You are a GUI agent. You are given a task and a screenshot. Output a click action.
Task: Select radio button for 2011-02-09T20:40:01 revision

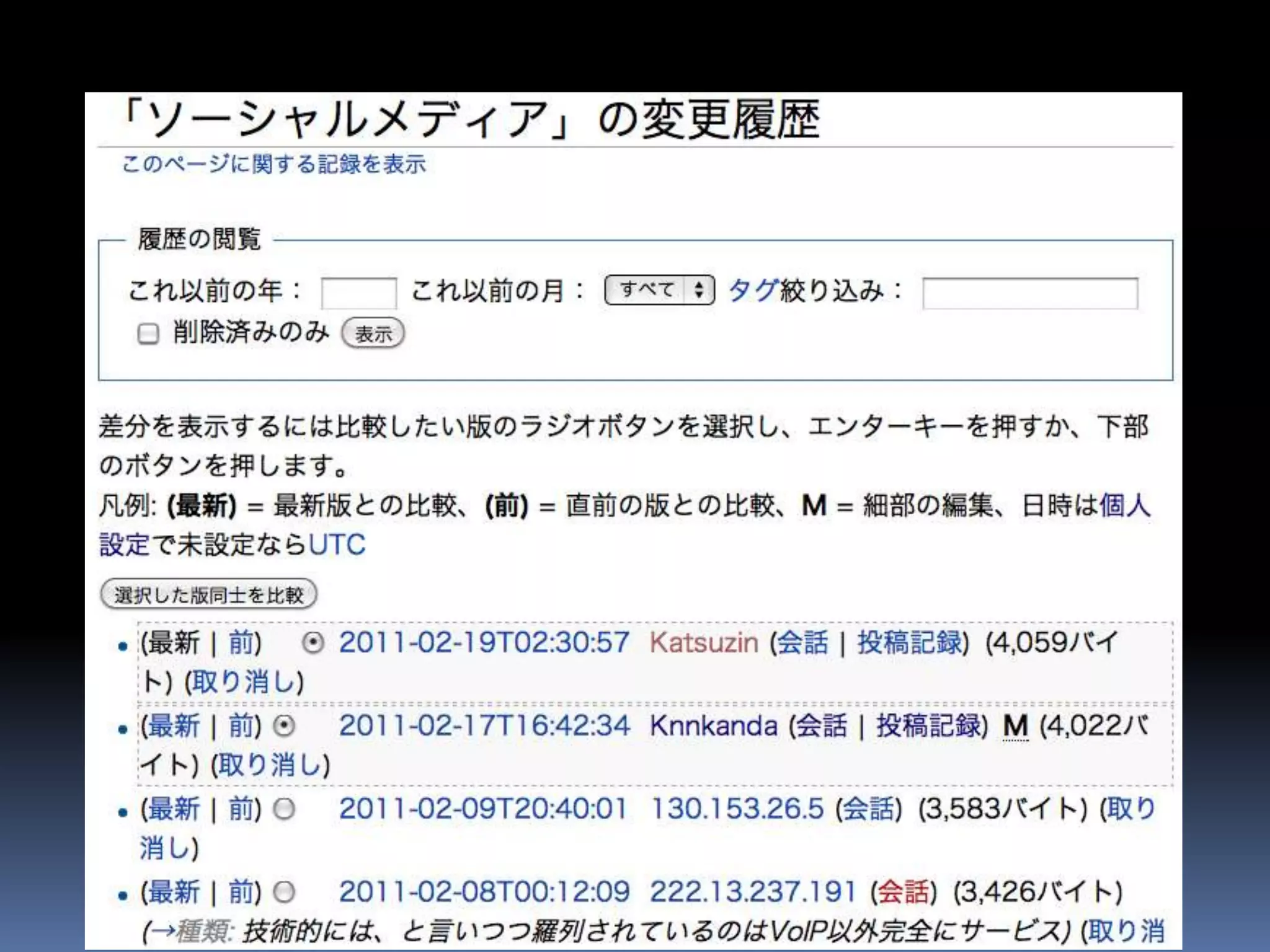(x=284, y=809)
